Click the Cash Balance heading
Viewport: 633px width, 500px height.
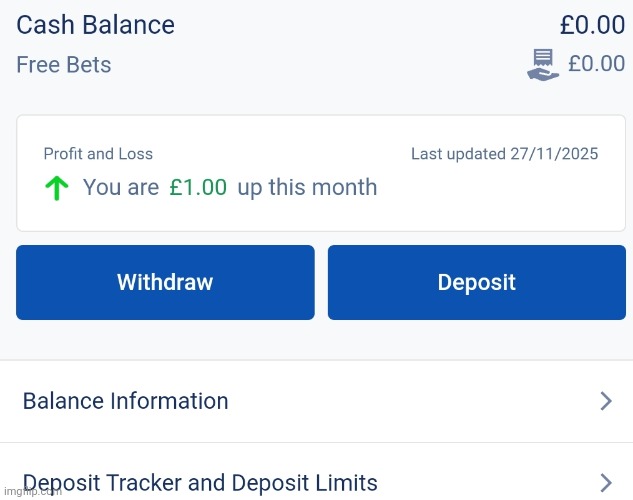(95, 25)
